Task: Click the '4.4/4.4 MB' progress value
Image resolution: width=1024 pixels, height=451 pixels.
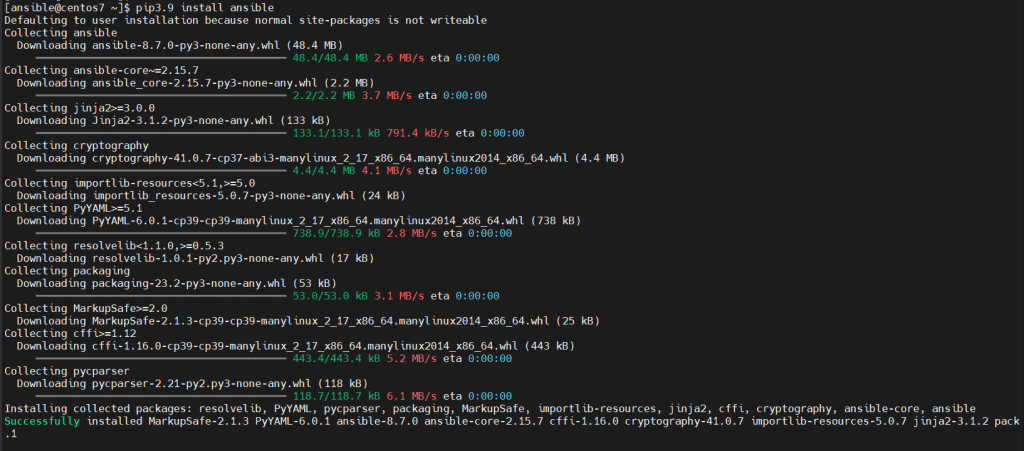Action: [324, 170]
